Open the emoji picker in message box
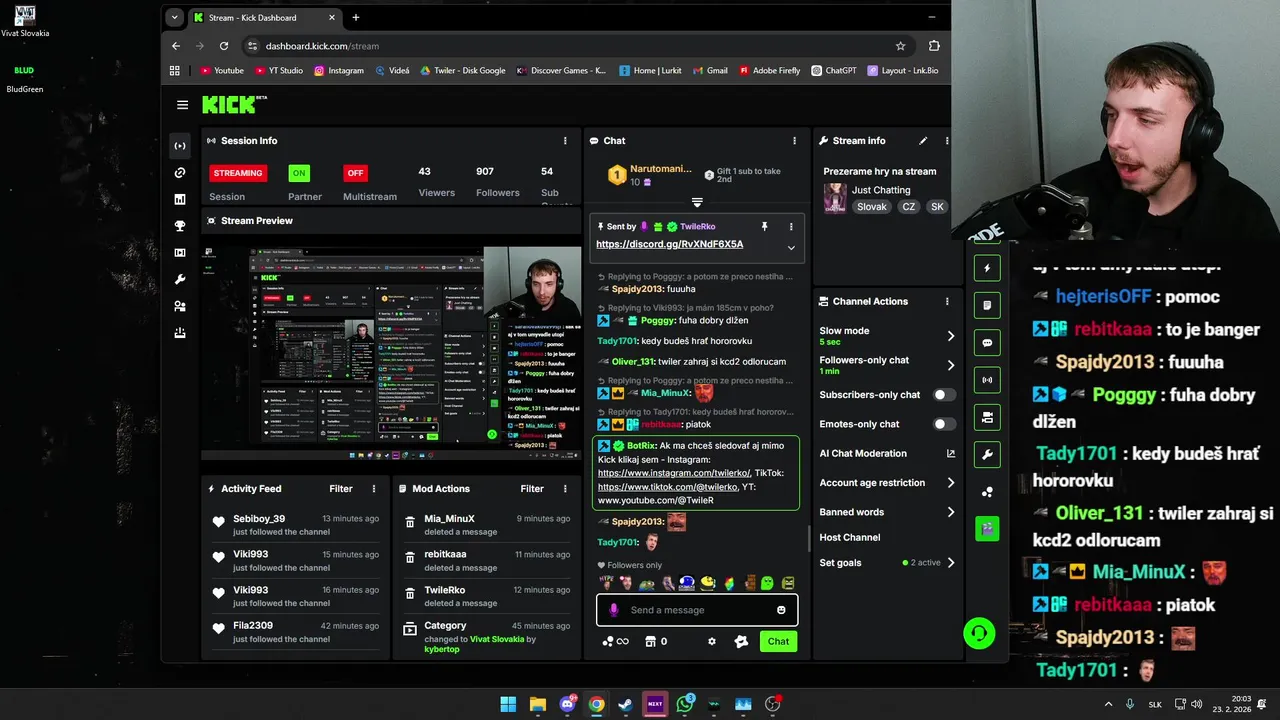Image resolution: width=1280 pixels, height=720 pixels. click(x=781, y=610)
